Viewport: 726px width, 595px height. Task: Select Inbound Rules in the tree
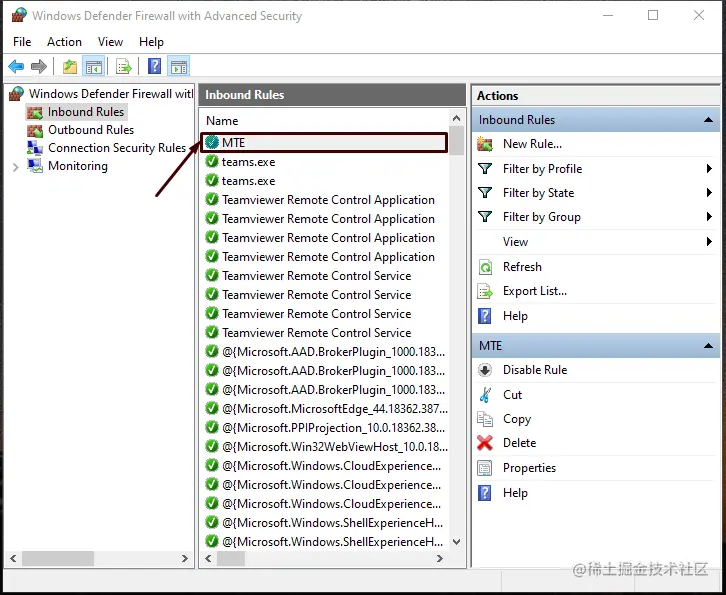[x=86, y=112]
